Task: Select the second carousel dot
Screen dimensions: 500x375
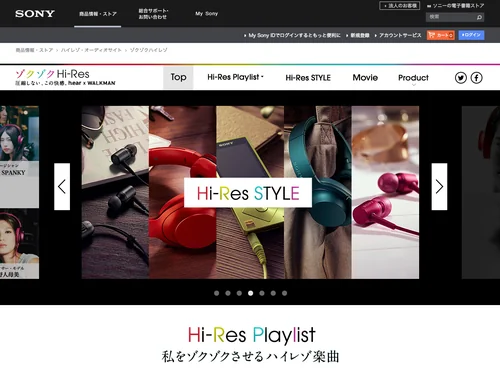Action: pos(228,293)
